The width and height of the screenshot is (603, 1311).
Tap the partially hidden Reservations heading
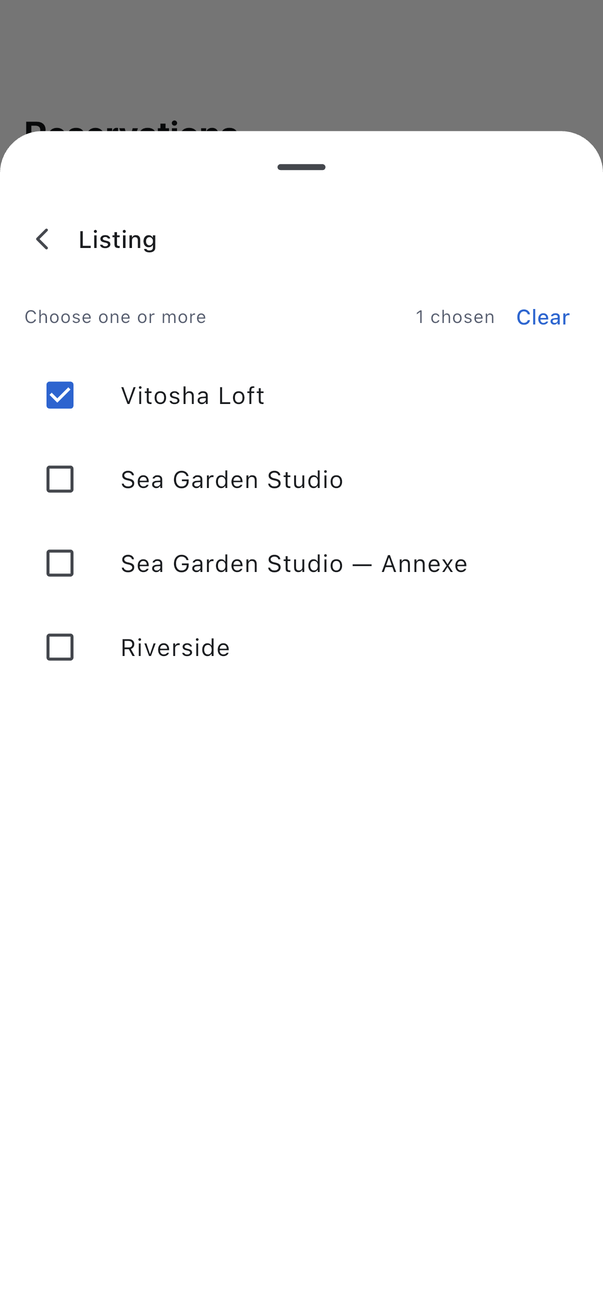(131, 126)
